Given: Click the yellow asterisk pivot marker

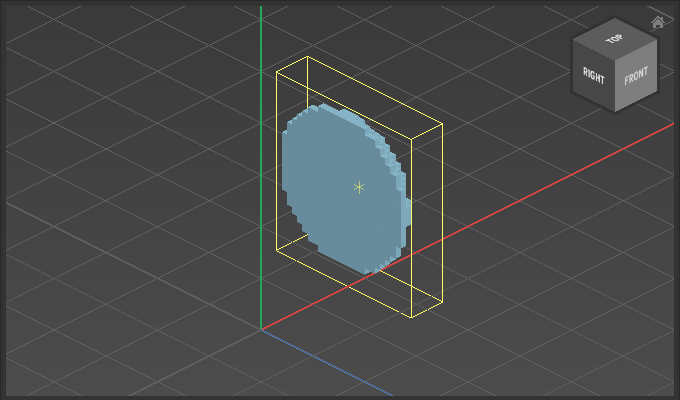Looking at the screenshot, I should pyautogui.click(x=359, y=187).
